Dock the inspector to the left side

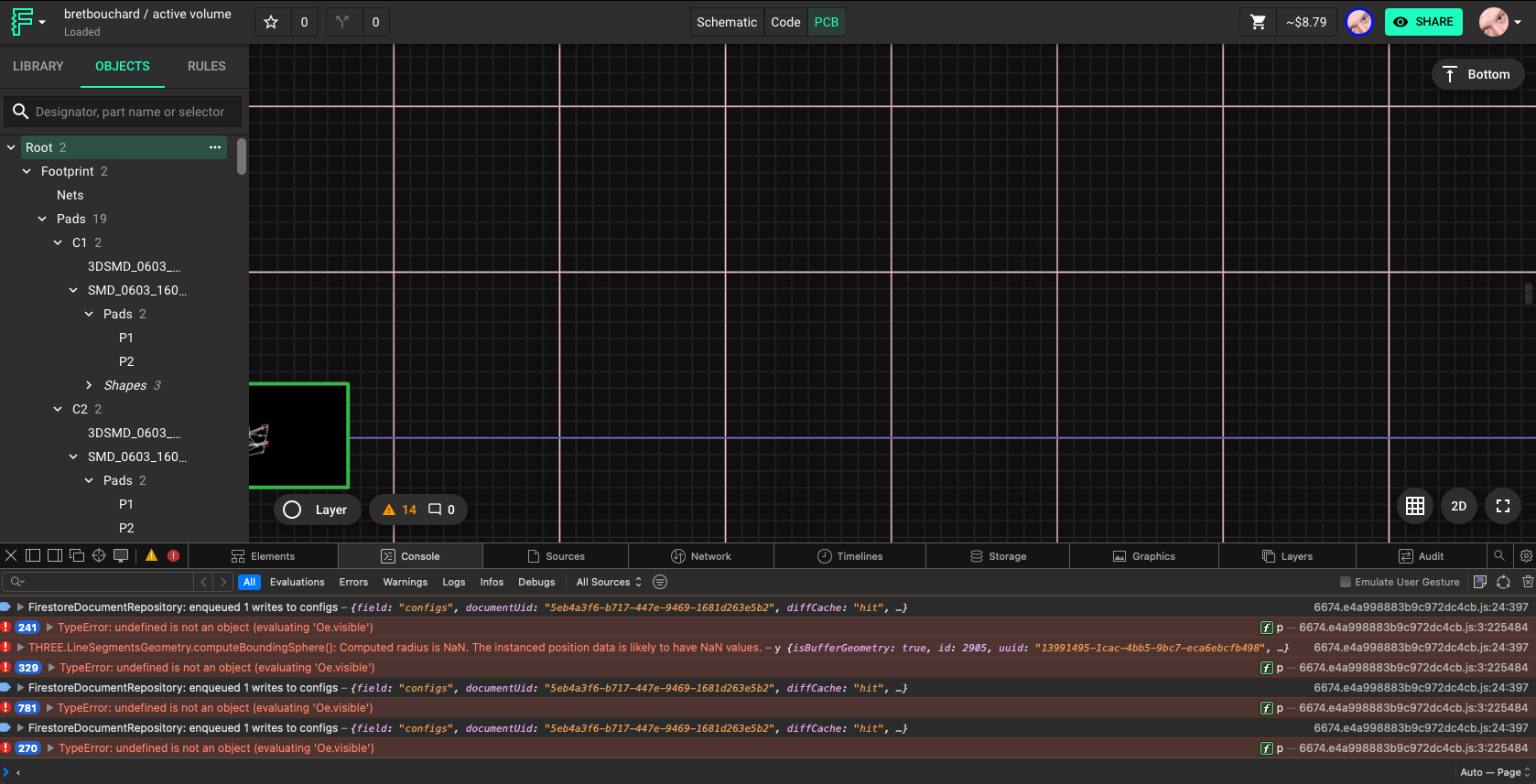click(x=33, y=555)
